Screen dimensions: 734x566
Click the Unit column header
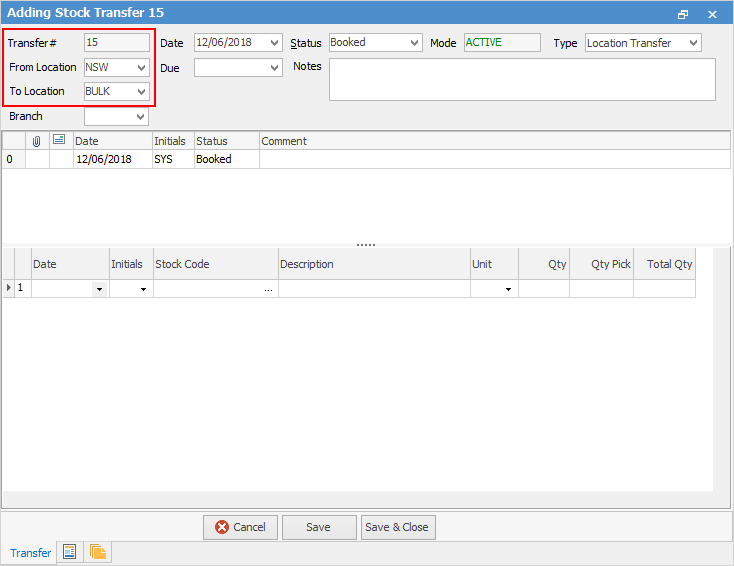[x=494, y=264]
